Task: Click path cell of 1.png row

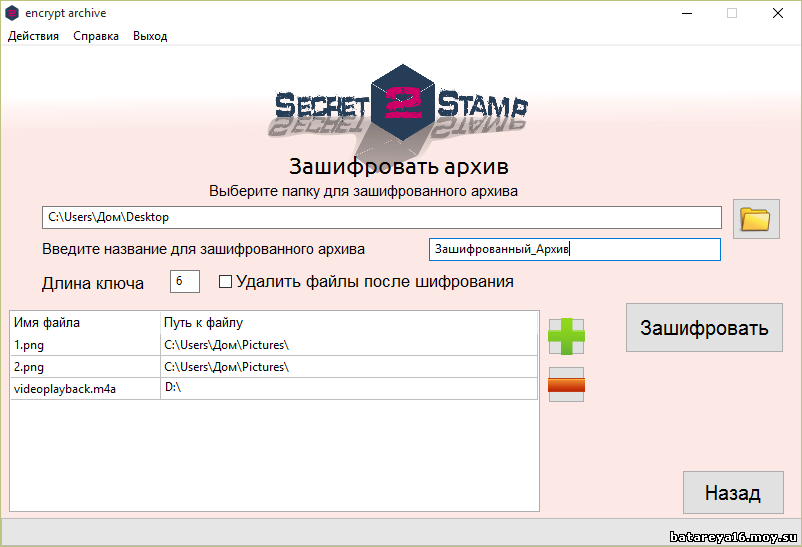Action: pyautogui.click(x=349, y=345)
